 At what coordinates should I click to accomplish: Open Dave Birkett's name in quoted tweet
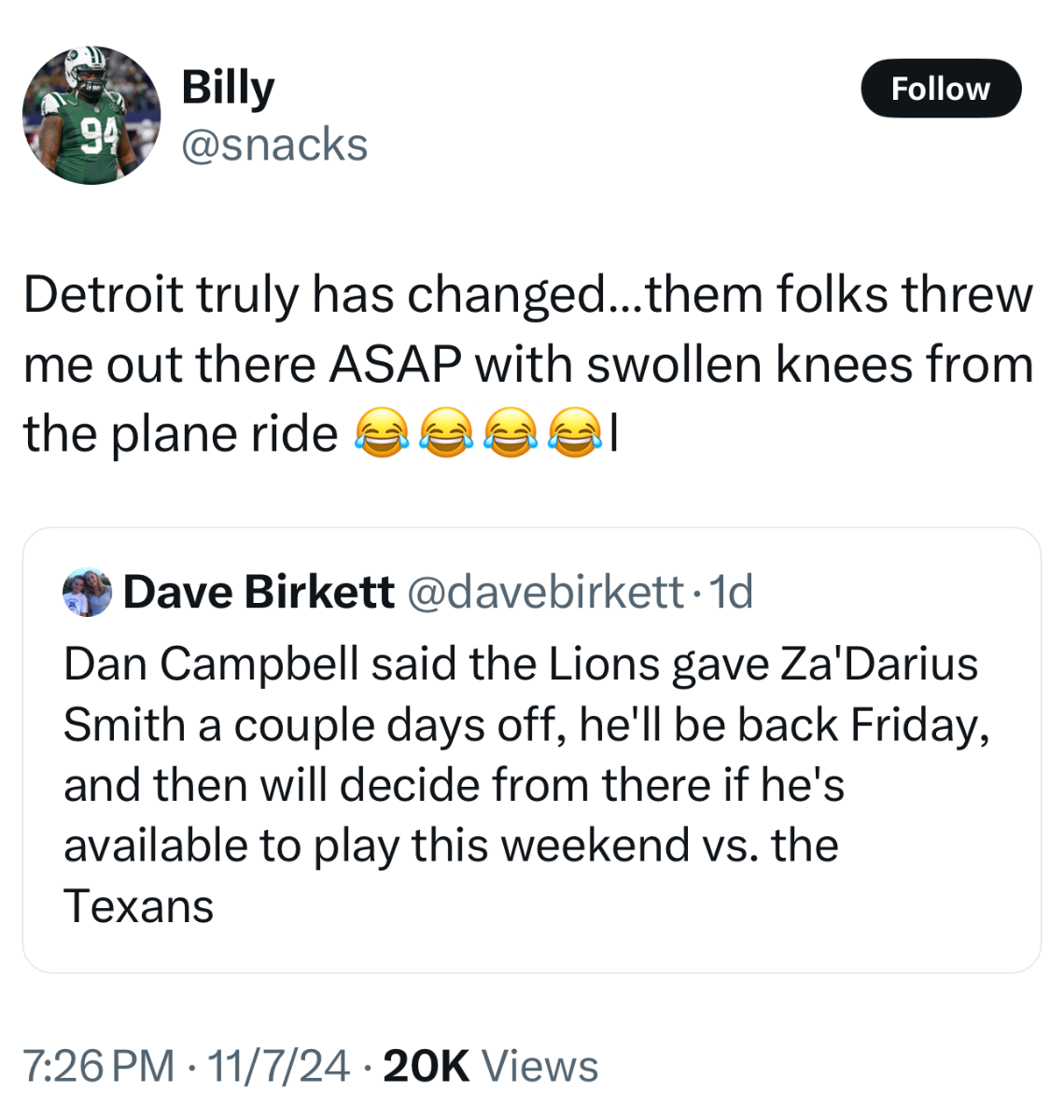click(x=259, y=592)
